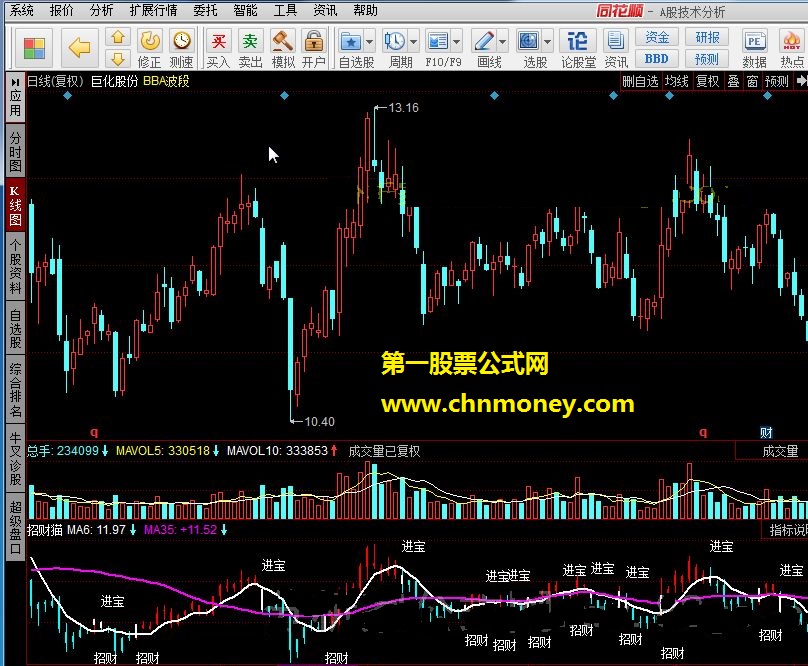The image size is (808, 666).
Task: Click the BBD button
Action: pos(656,59)
